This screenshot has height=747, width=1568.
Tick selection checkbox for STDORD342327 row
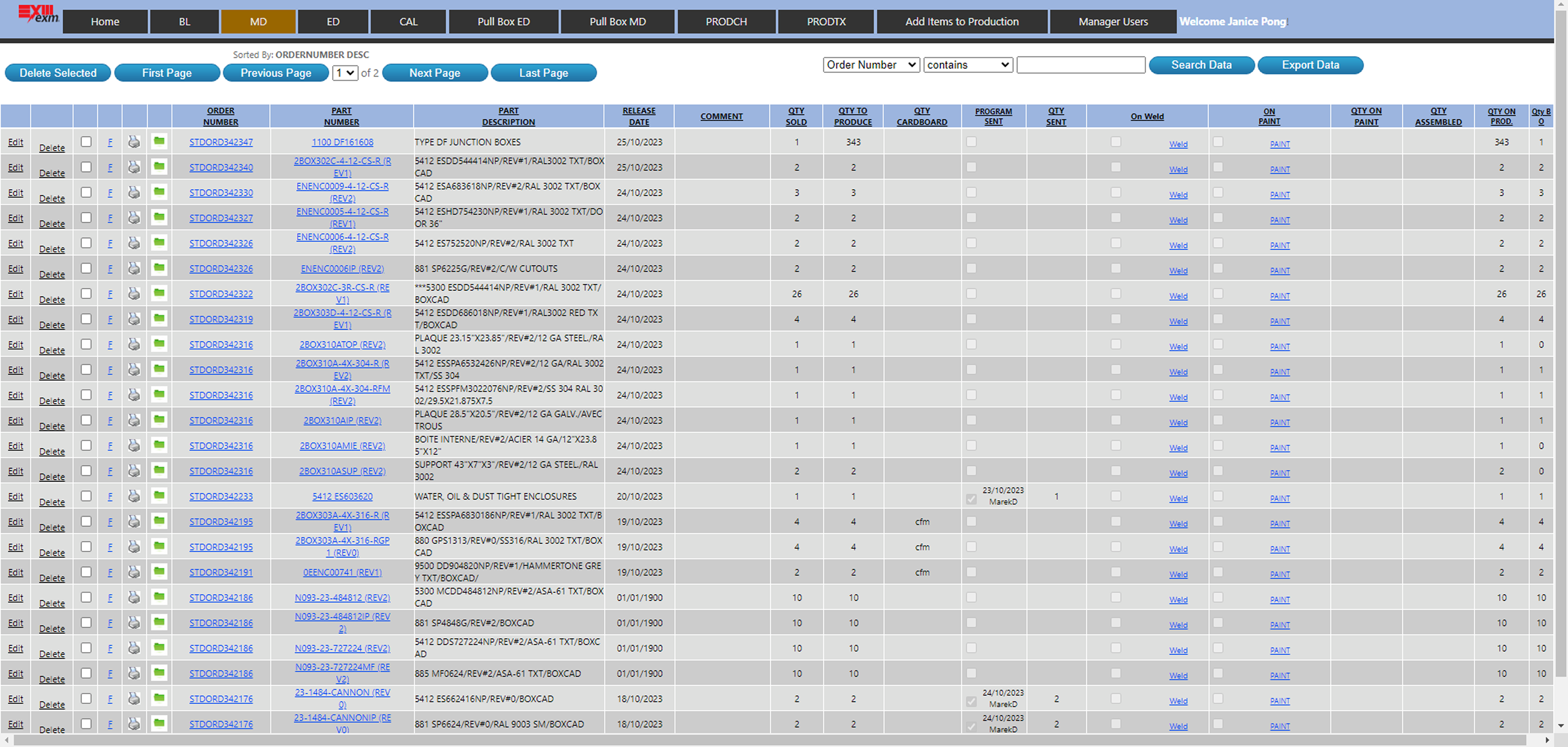click(x=86, y=217)
